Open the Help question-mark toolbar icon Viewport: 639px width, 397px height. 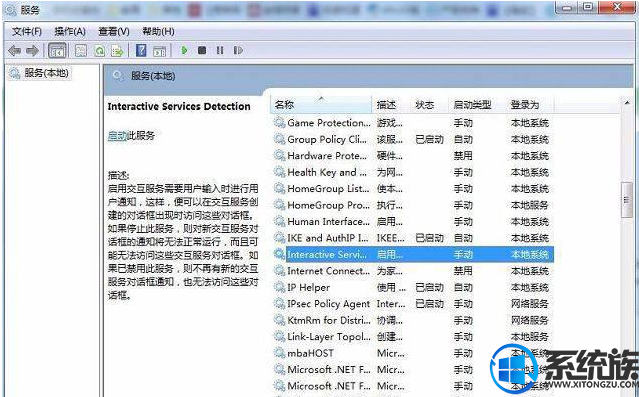(x=141, y=51)
